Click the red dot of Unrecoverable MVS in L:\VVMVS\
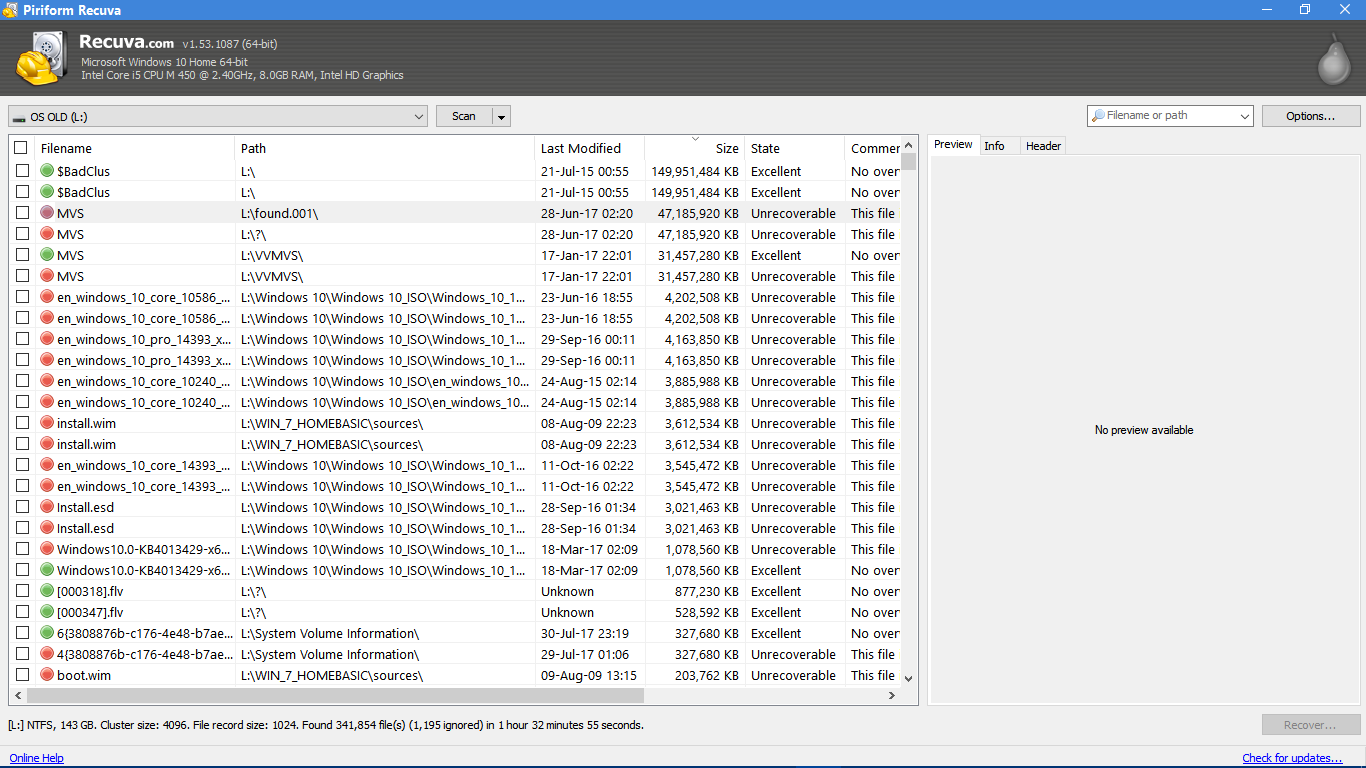 47,276
